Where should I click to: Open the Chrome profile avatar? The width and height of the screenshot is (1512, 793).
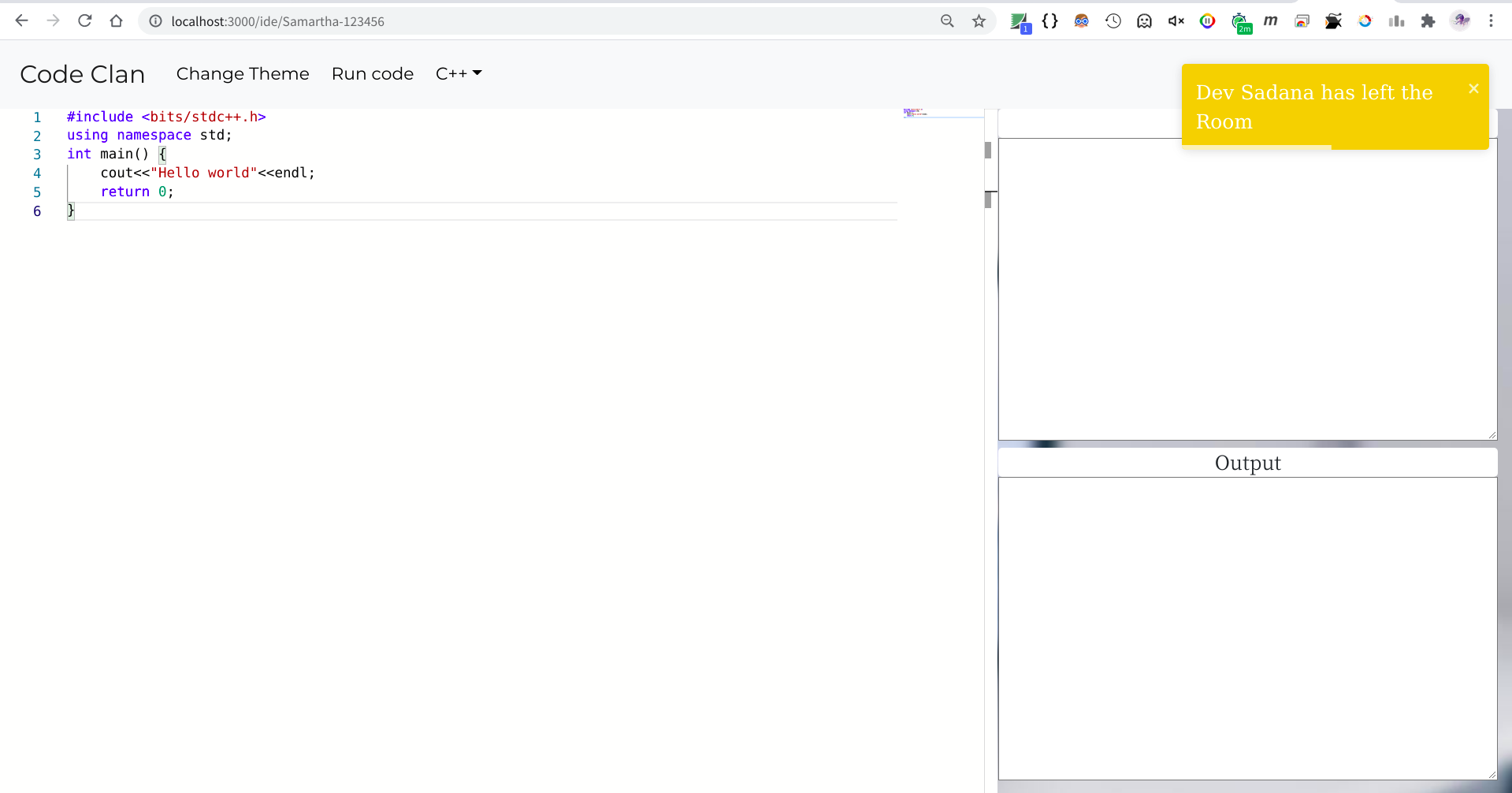pos(1461,21)
